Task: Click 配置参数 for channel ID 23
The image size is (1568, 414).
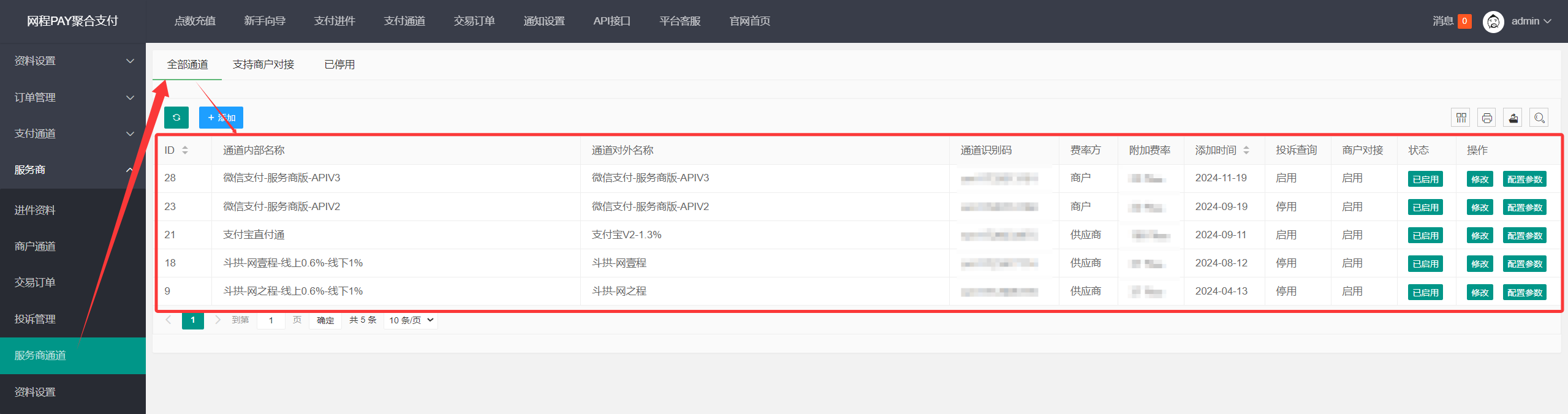Action: point(1524,208)
